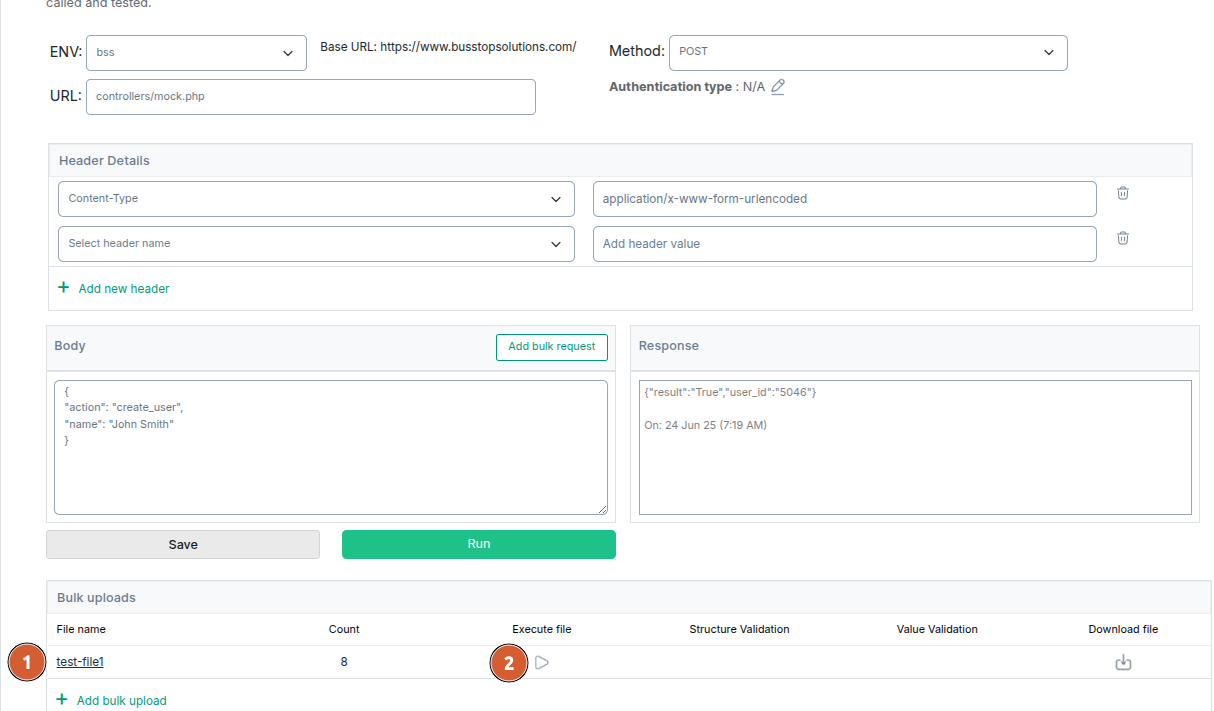The width and height of the screenshot is (1214, 711).
Task: Delete the Content-Type header row
Action: click(x=1123, y=193)
